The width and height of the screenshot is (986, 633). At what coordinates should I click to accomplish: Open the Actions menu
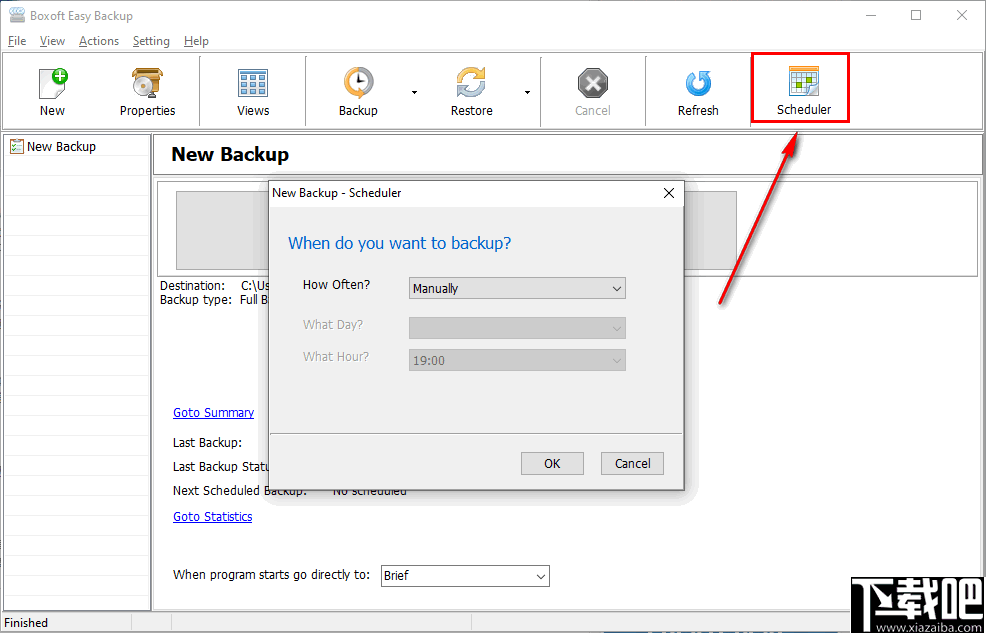(x=98, y=41)
